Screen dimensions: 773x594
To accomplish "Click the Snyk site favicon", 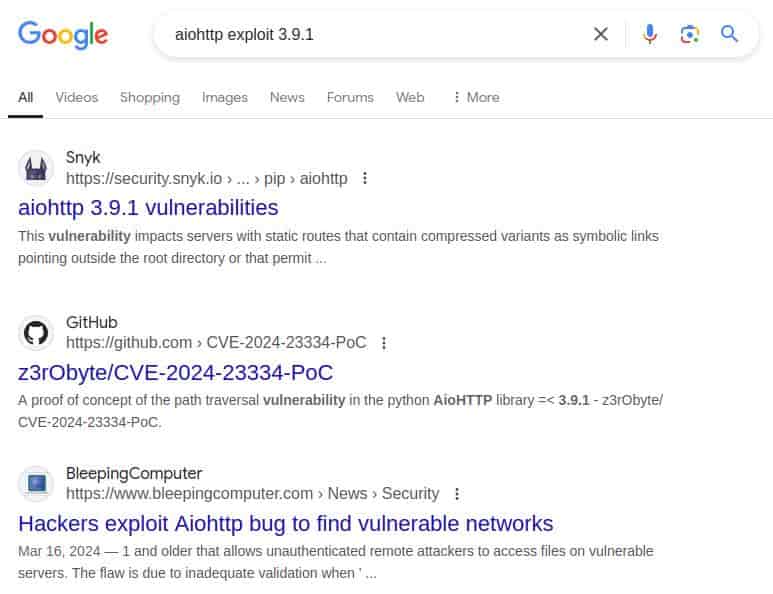I will click(36, 168).
